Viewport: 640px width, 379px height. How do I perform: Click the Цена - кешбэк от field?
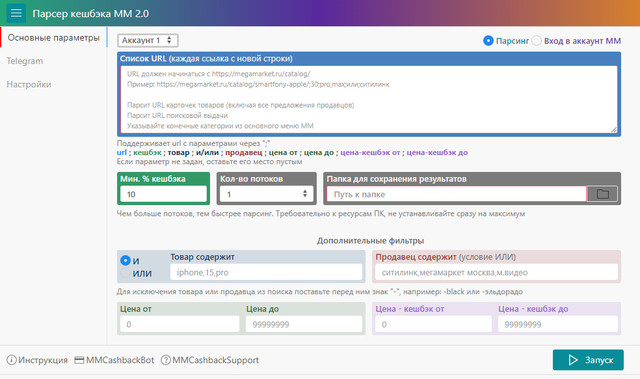[x=433, y=324]
